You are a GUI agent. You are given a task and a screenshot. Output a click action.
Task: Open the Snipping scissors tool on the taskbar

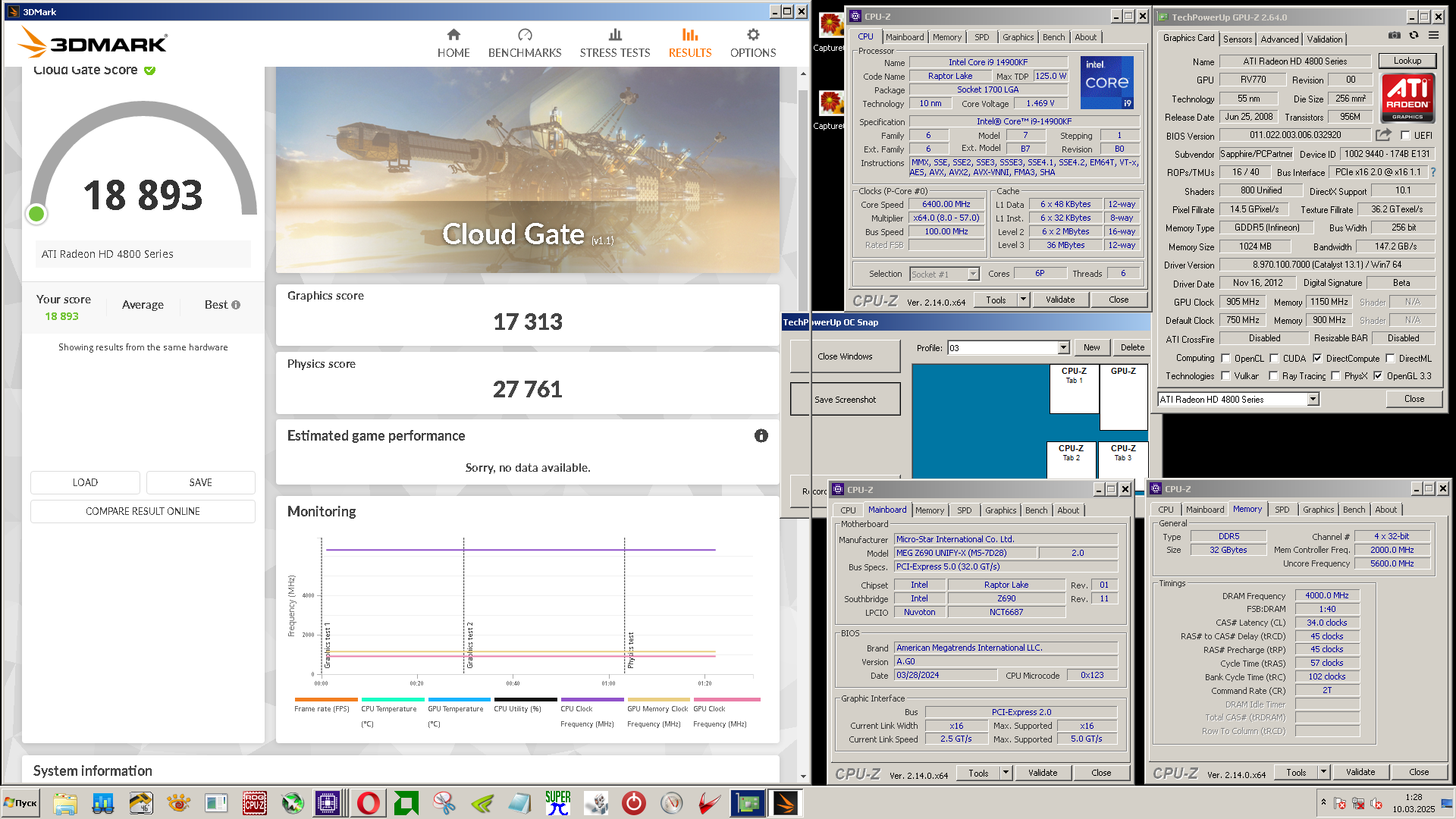(444, 803)
